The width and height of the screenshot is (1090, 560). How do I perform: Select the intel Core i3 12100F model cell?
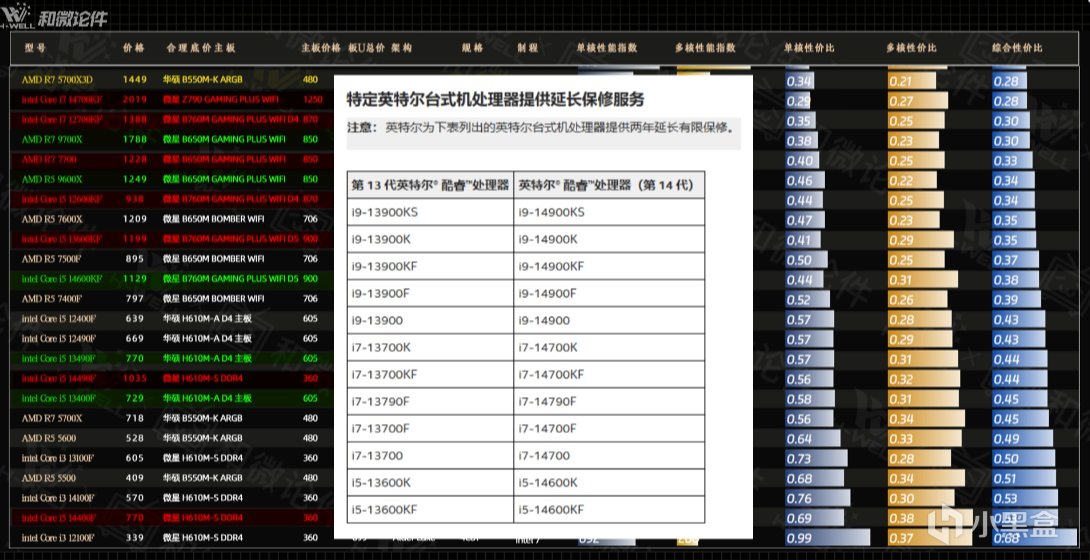tap(58, 538)
